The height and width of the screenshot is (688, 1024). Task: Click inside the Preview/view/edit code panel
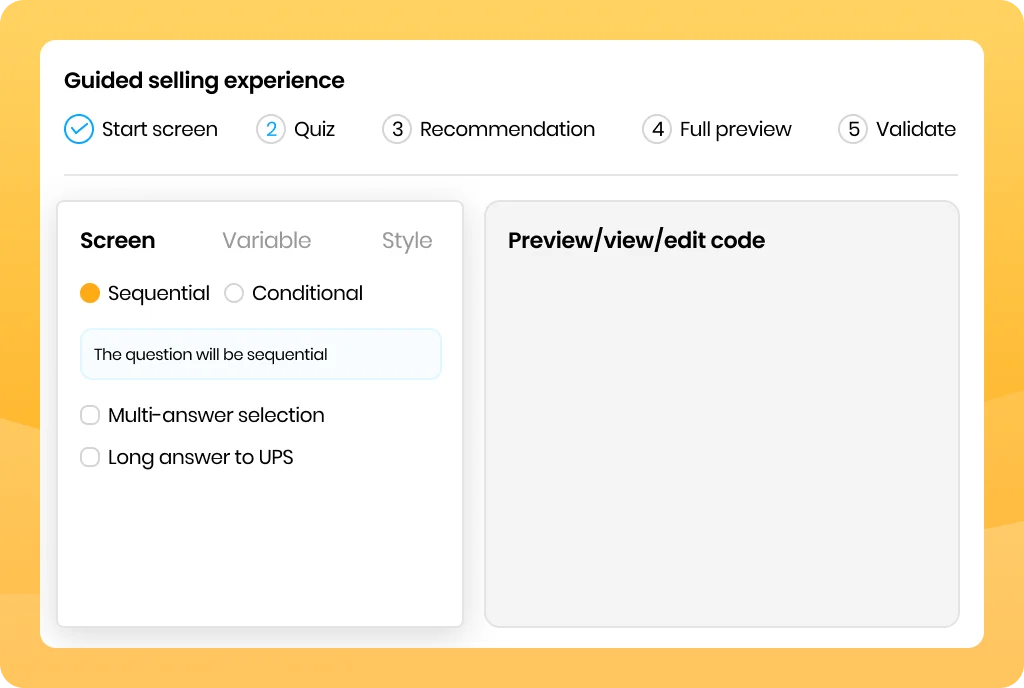[722, 414]
